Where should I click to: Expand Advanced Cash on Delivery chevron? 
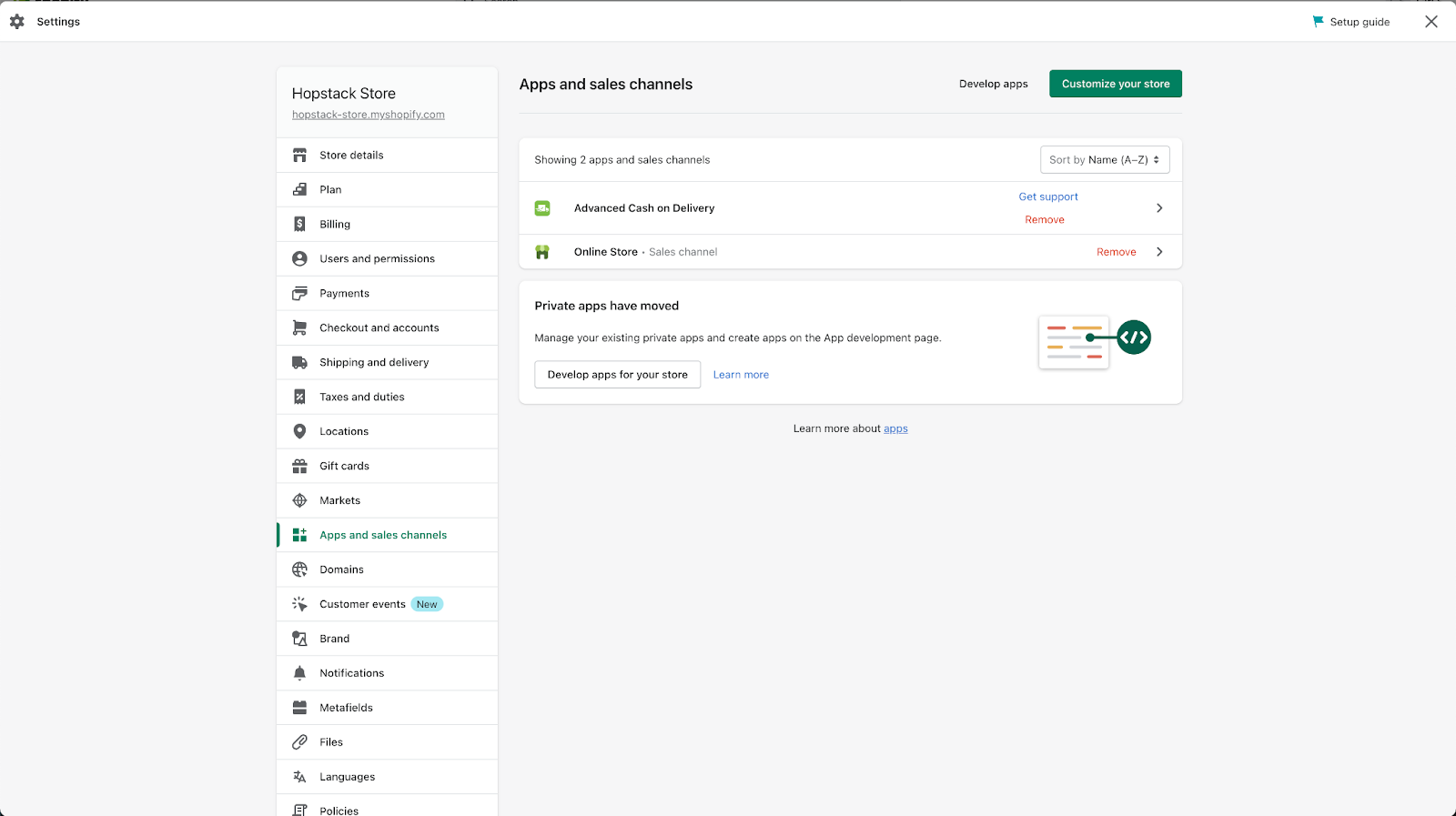(1159, 208)
